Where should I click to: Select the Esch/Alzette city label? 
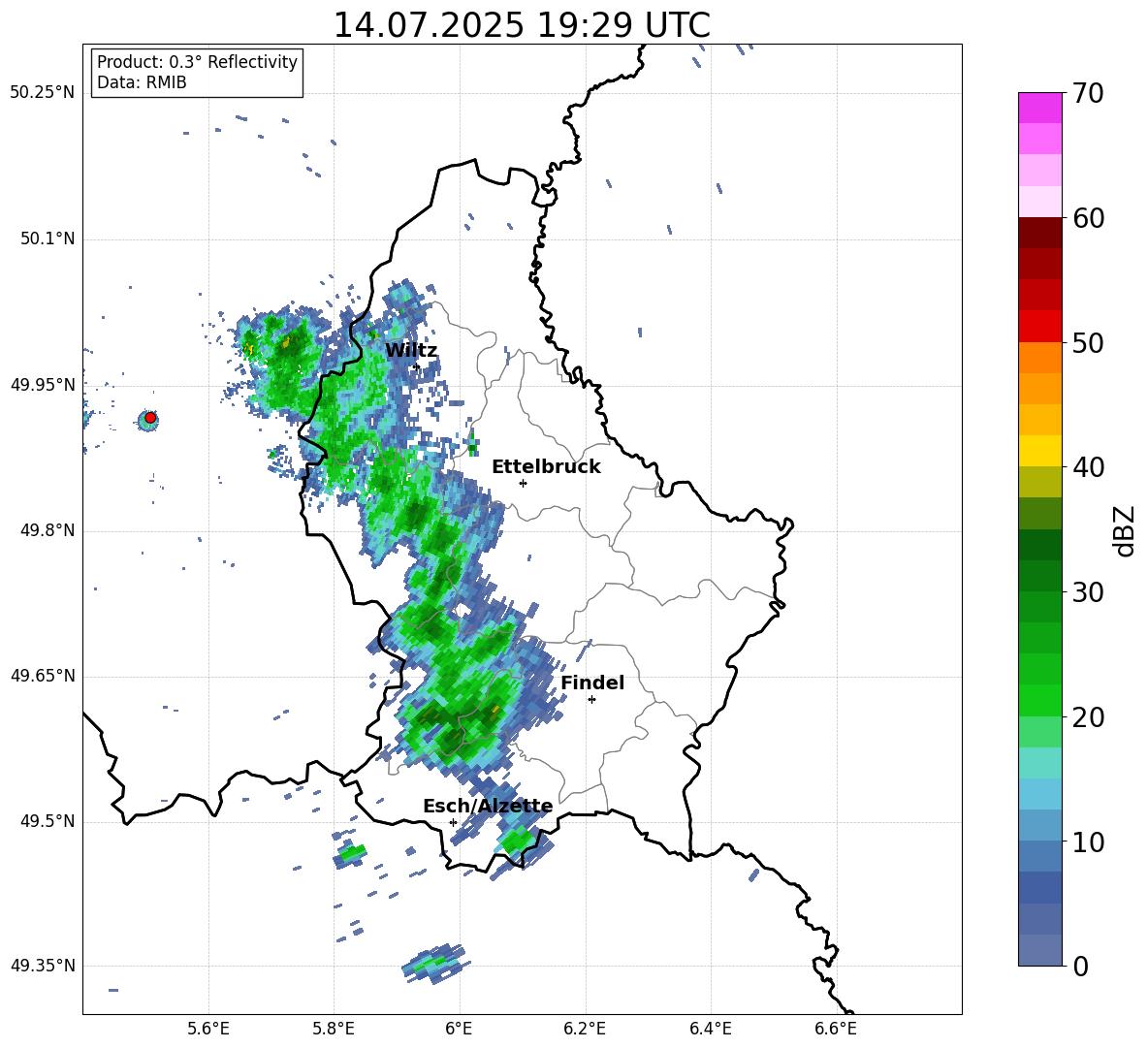[488, 807]
